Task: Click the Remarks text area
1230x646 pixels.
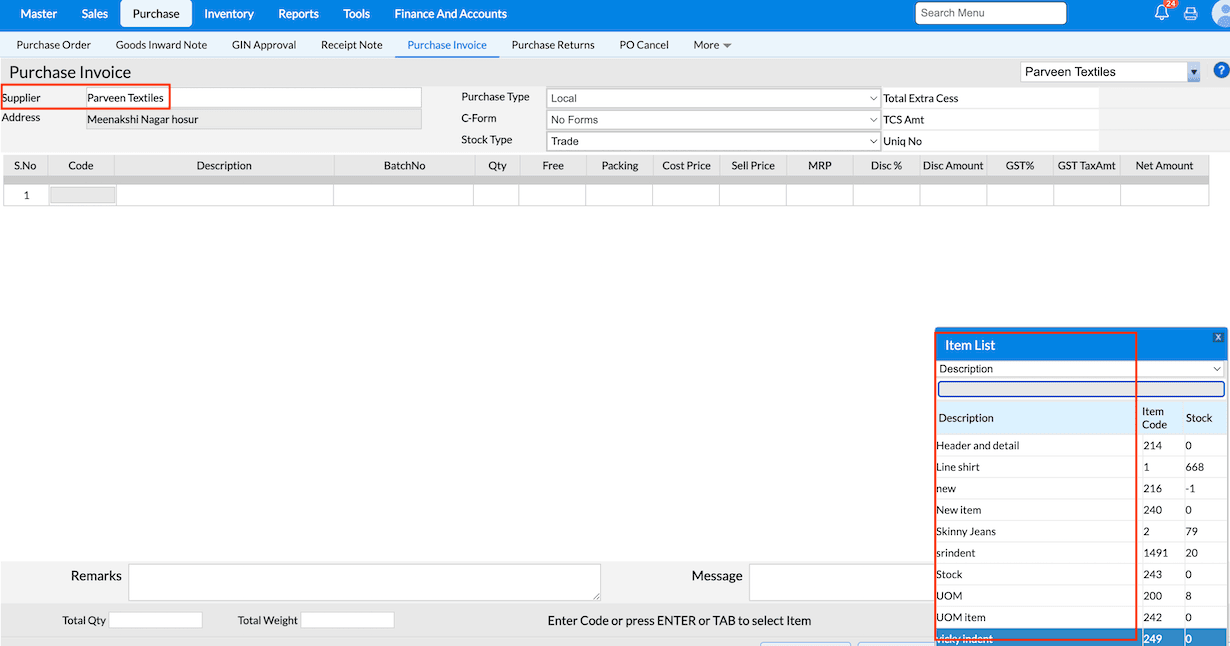Action: click(365, 582)
